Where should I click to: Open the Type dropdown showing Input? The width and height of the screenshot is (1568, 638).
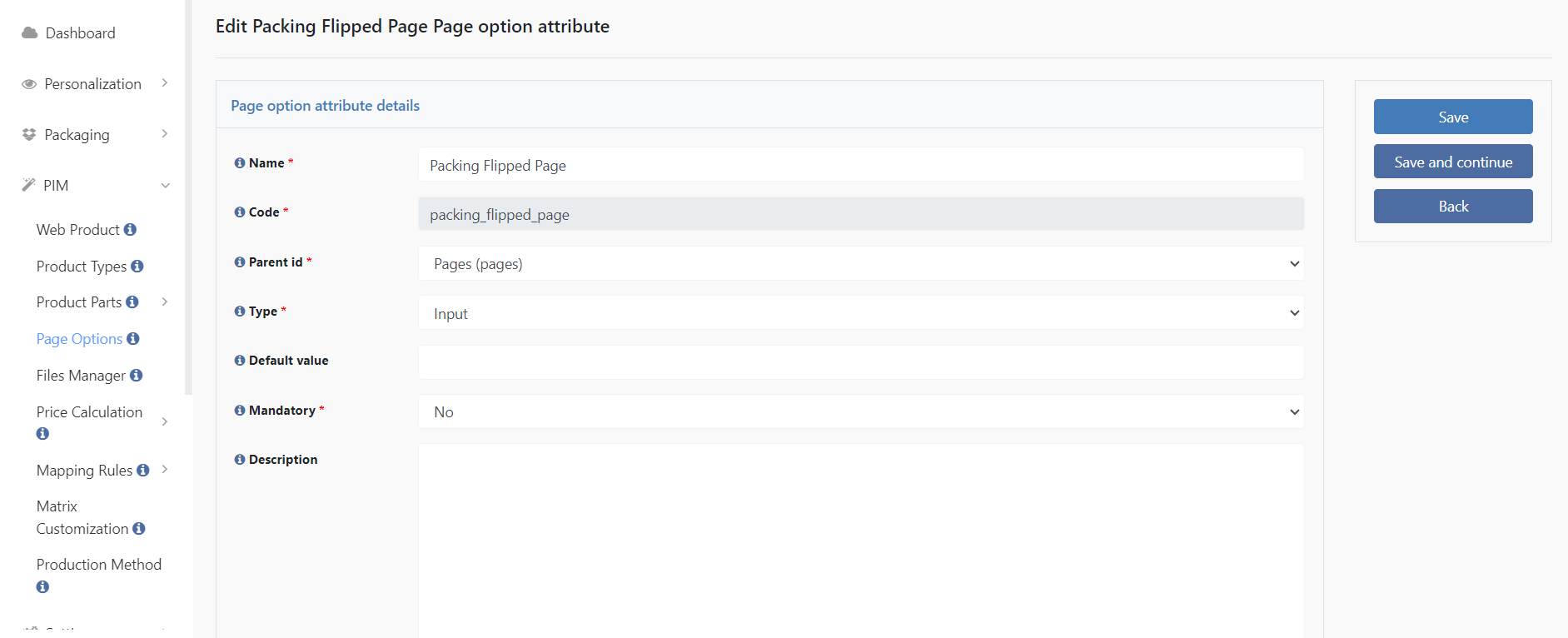[x=861, y=313]
